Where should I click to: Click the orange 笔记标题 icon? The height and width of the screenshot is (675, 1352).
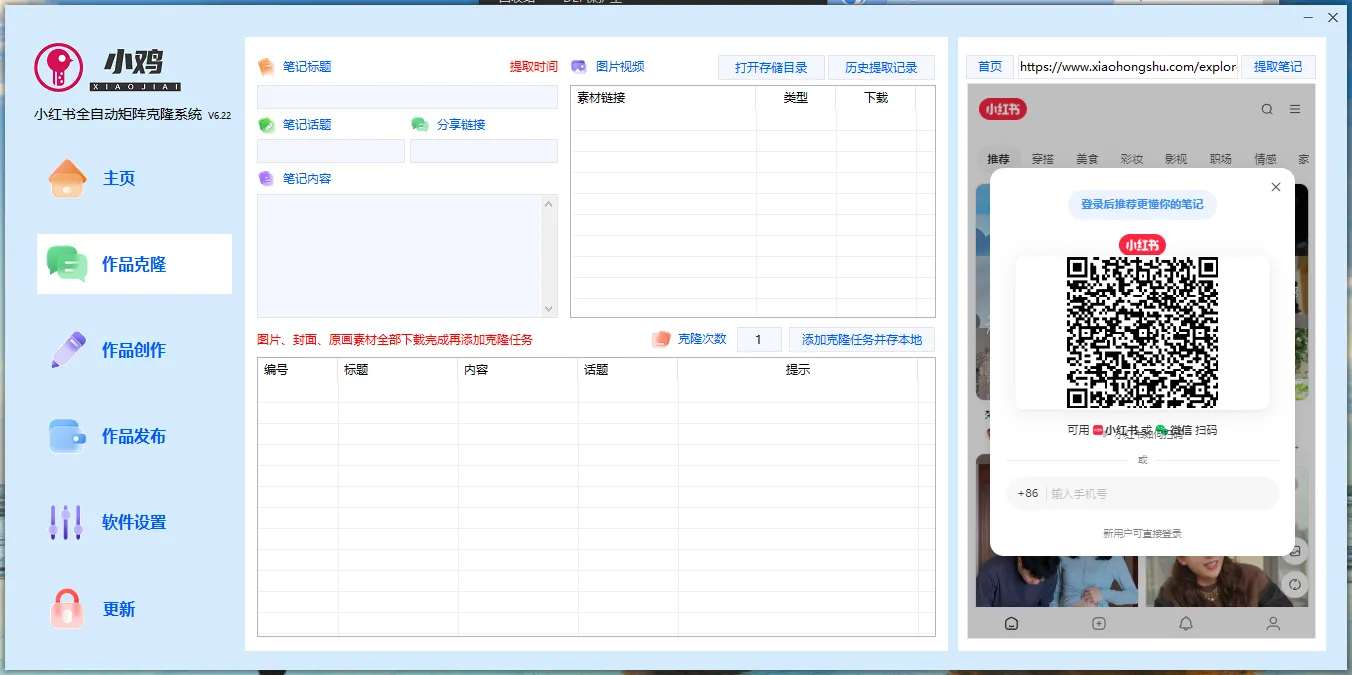[x=266, y=67]
